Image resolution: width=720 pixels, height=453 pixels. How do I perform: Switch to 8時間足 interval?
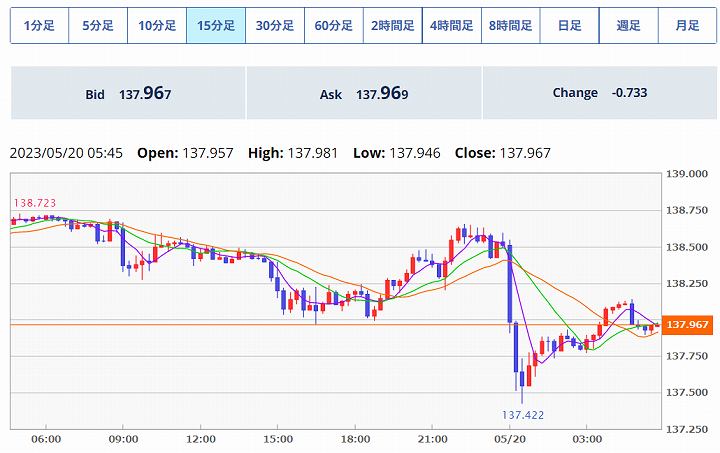(x=511, y=25)
